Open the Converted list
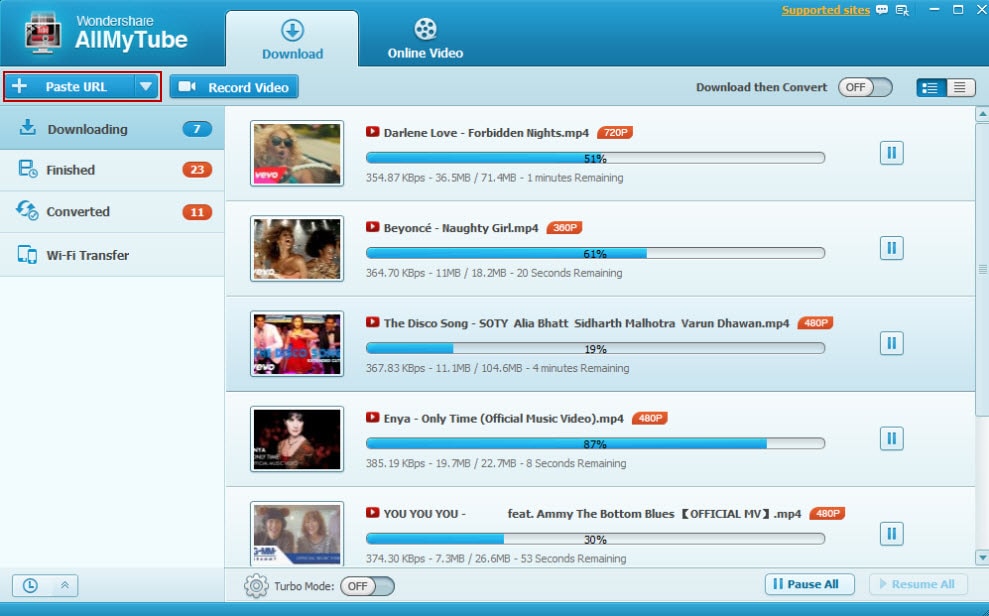Screen dimensions: 989x616 pyautogui.click(x=112, y=212)
